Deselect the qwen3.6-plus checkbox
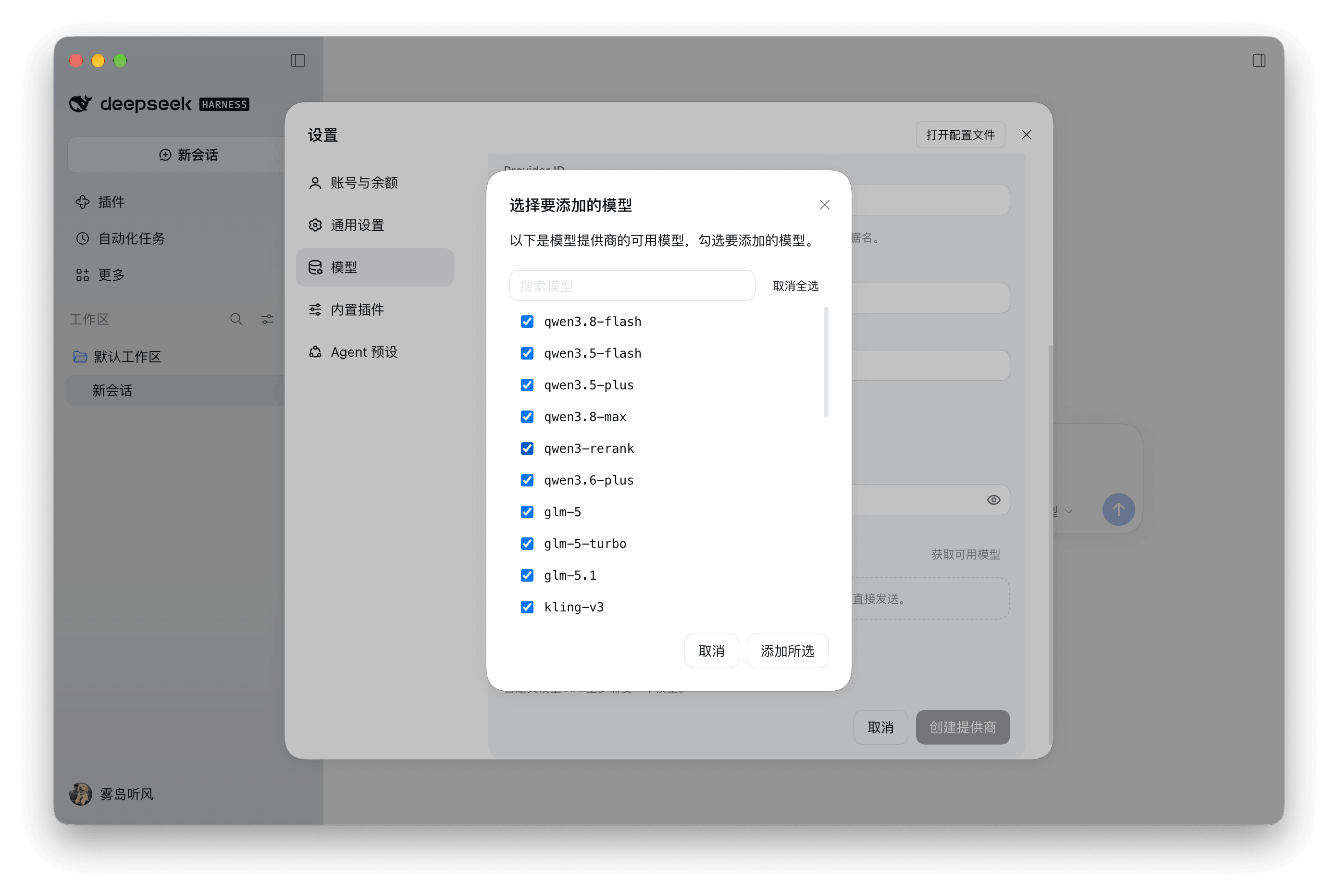1338x896 pixels. [527, 480]
